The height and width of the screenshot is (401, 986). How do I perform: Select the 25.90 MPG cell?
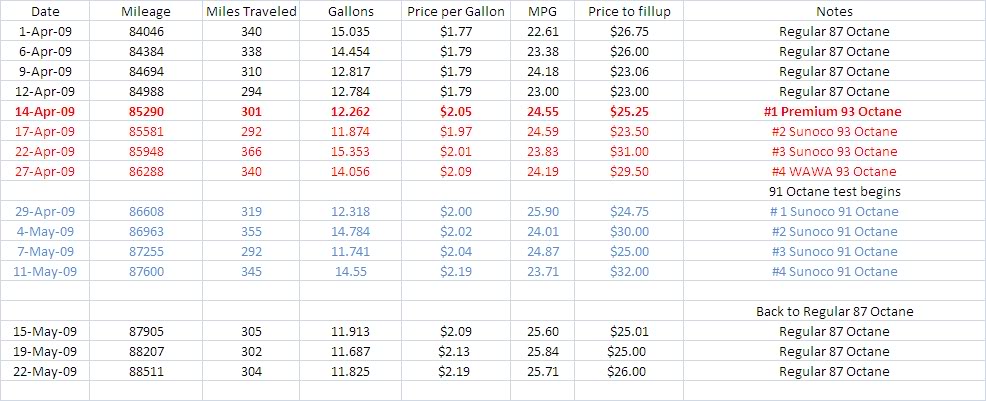tap(543, 211)
